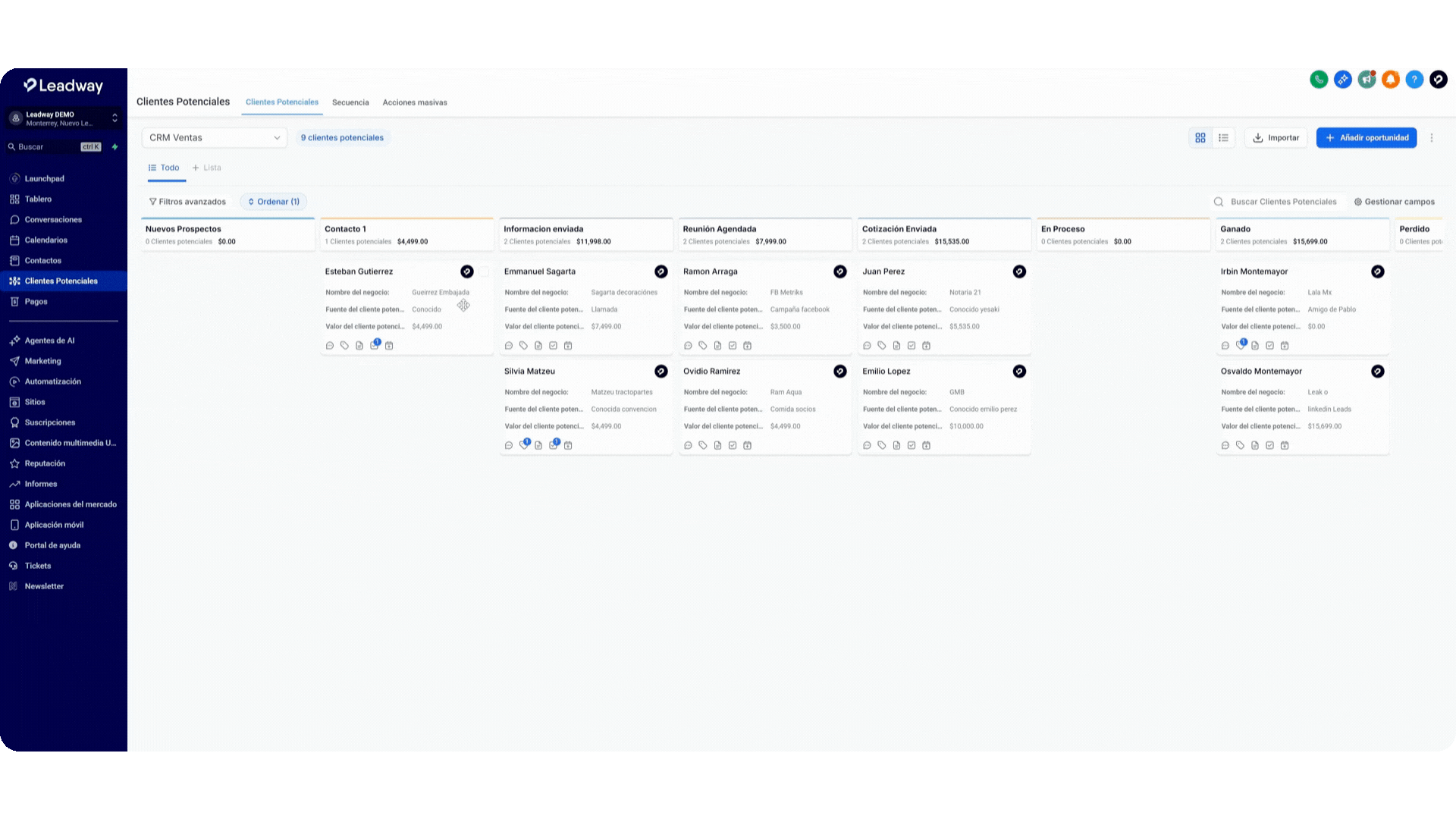Click owner avatar on Osvaldo Montemayor card
1456x819 pixels.
click(x=1378, y=372)
